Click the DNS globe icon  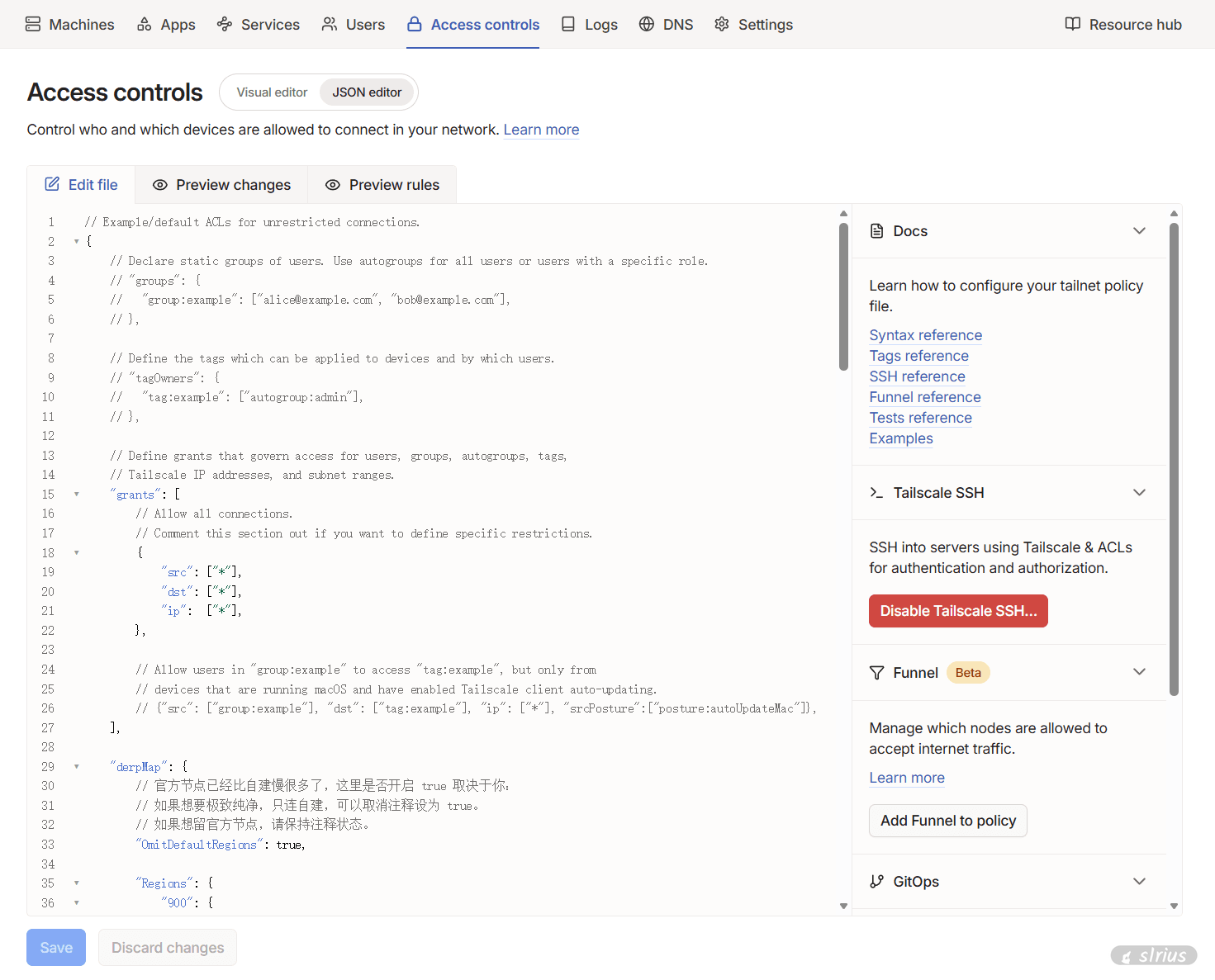point(647,24)
